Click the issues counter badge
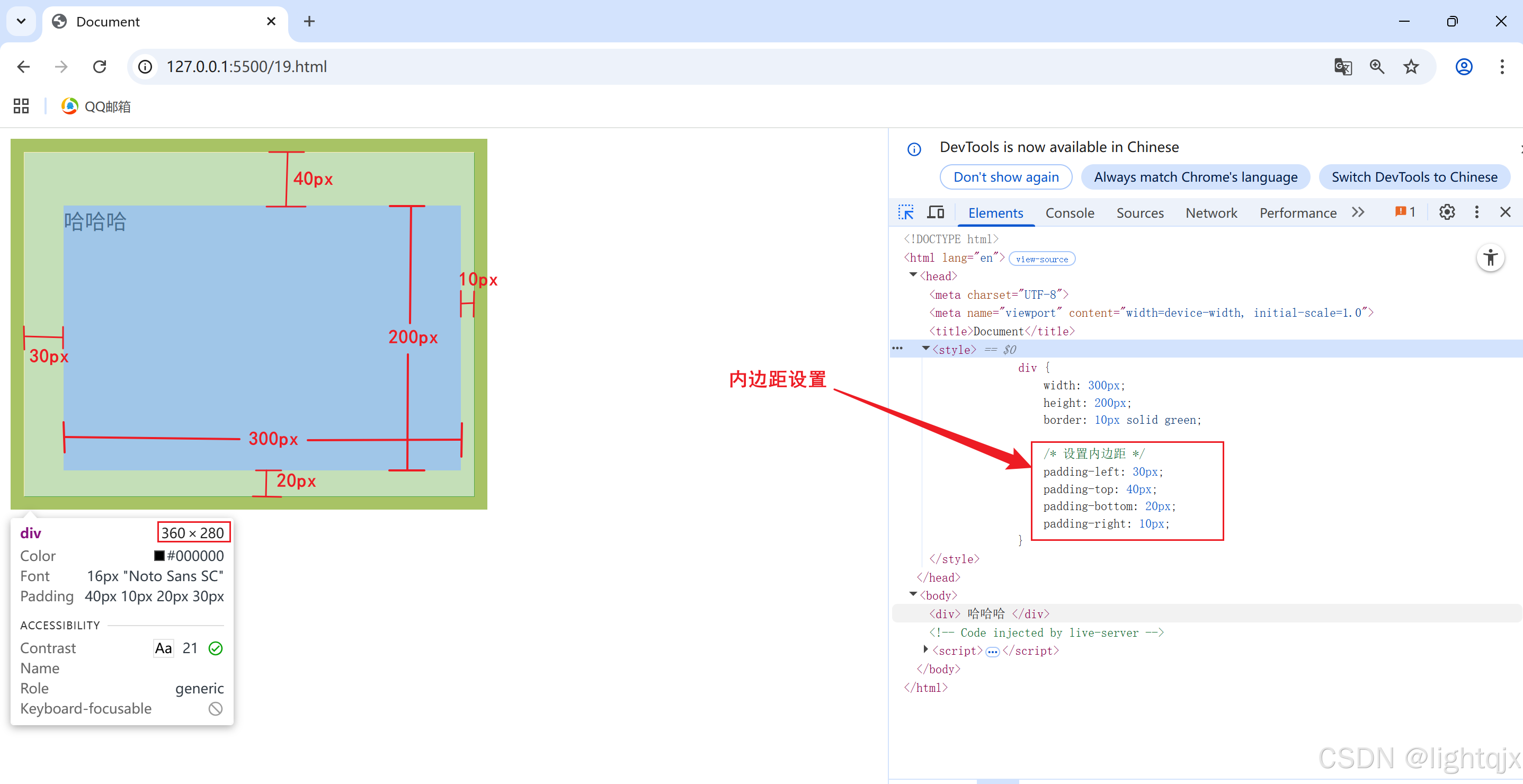 1405,212
